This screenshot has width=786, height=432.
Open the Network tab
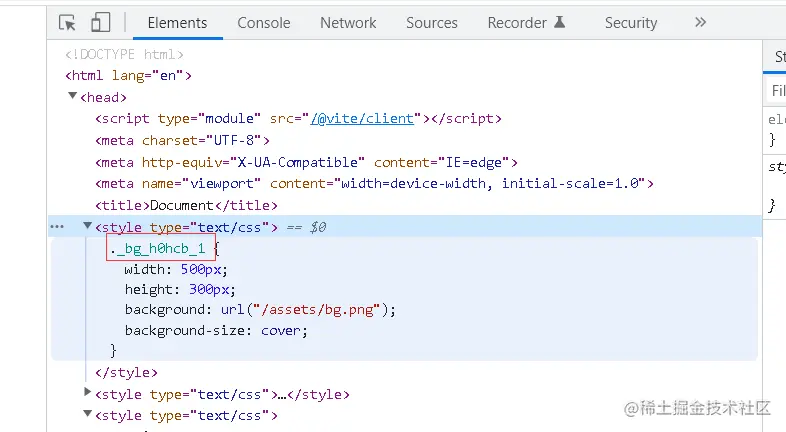tap(348, 22)
